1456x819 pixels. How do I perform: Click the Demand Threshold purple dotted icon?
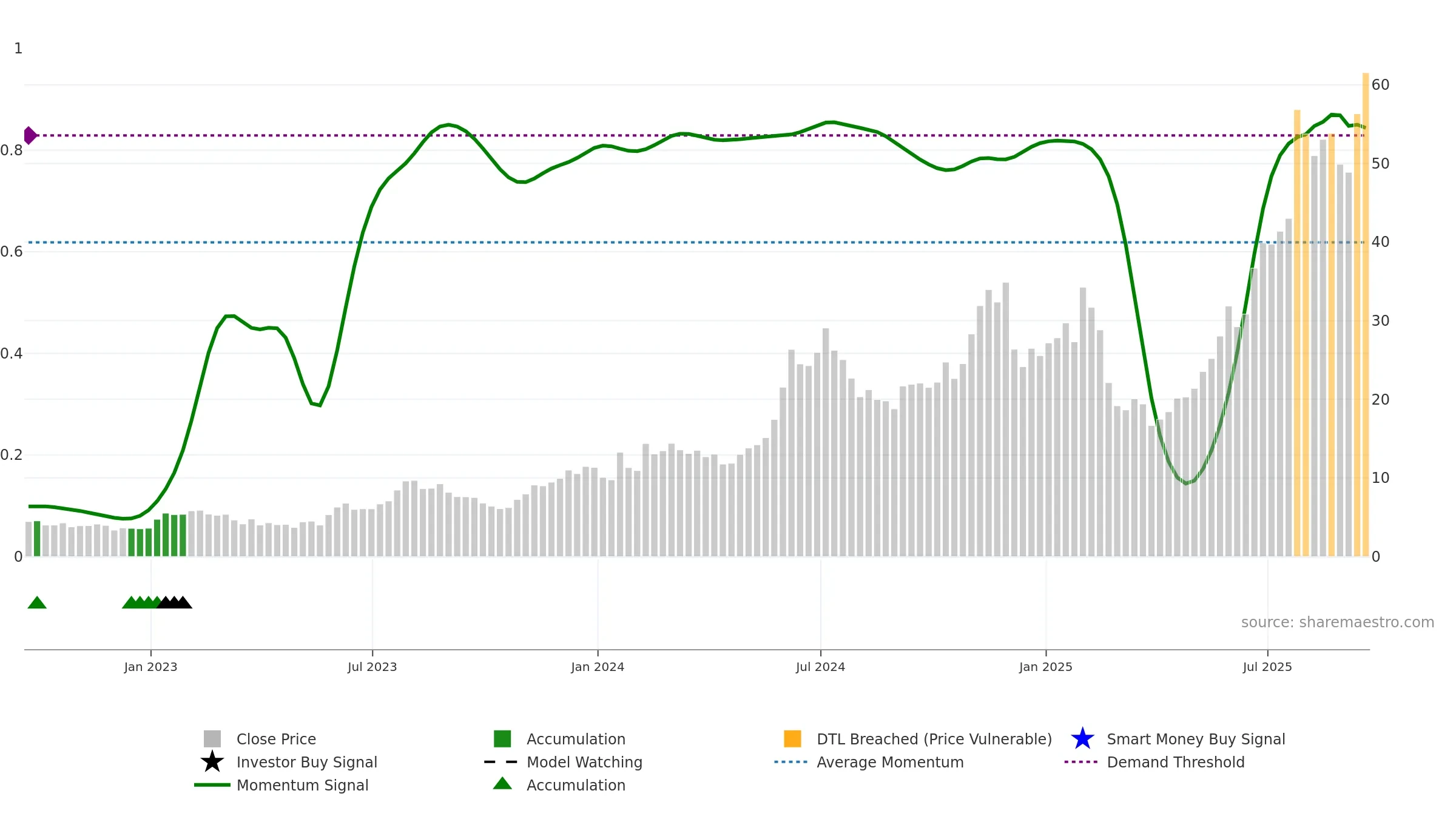pyautogui.click(x=1081, y=762)
